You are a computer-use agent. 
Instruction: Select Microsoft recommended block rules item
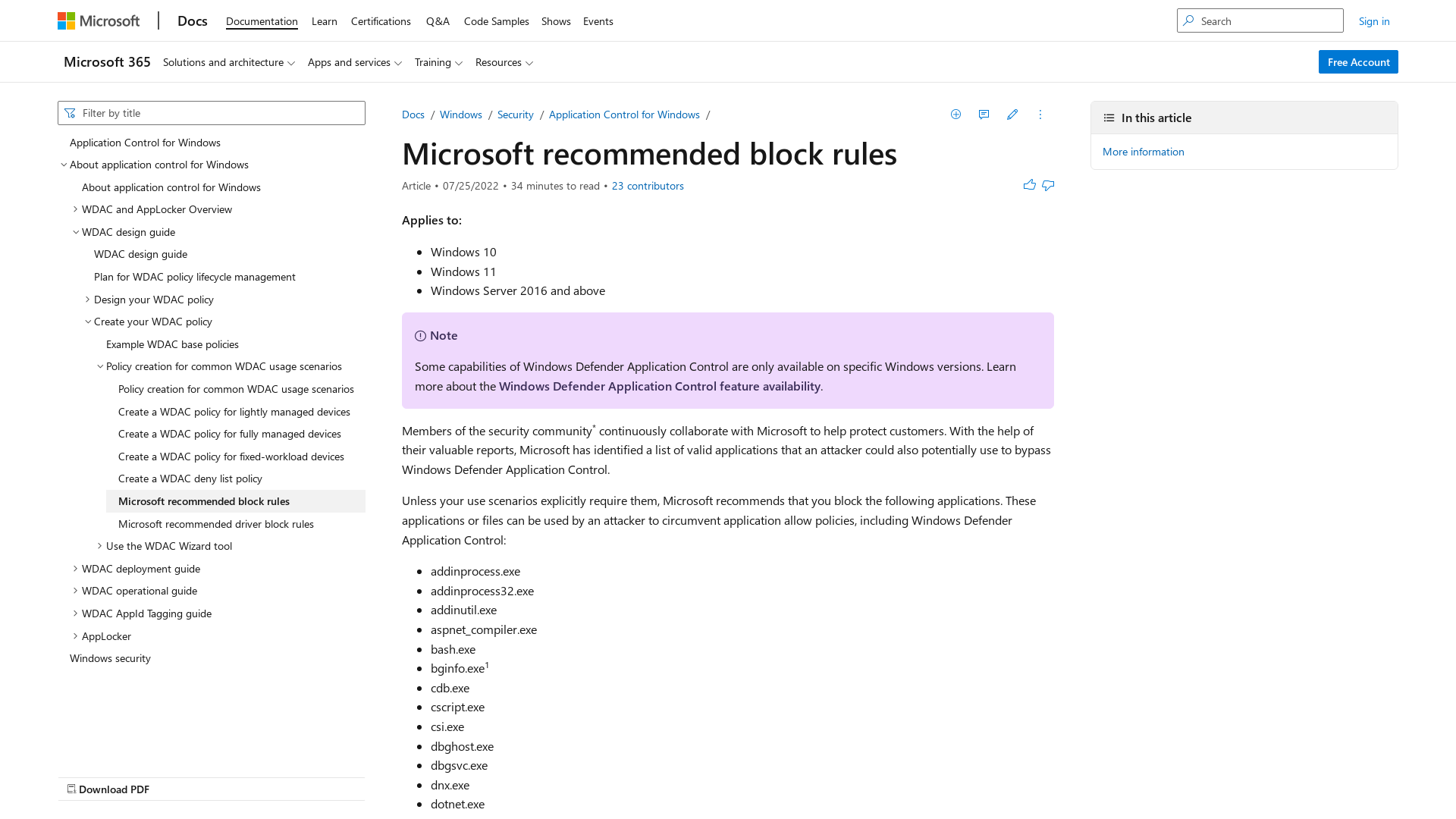[x=236, y=501]
